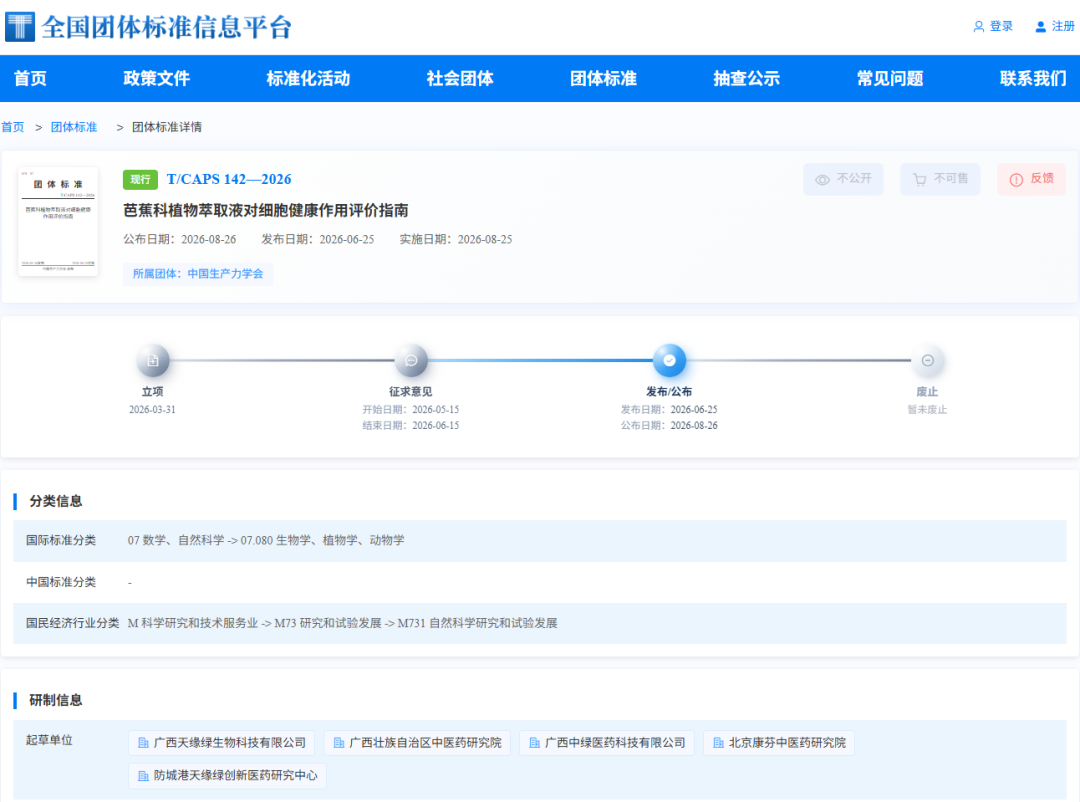1080x802 pixels.
Task: Click building icon beside 广西壮族自治区中医药研究院
Action: tap(339, 743)
